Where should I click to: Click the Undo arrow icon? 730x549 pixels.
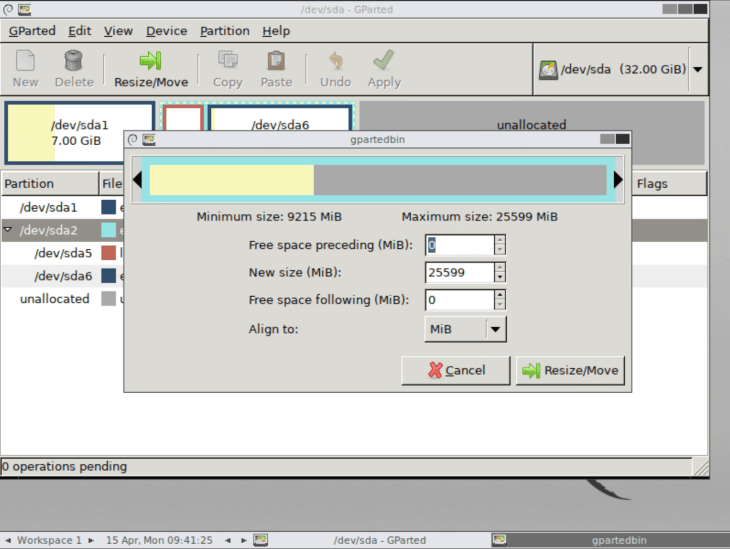(x=335, y=61)
